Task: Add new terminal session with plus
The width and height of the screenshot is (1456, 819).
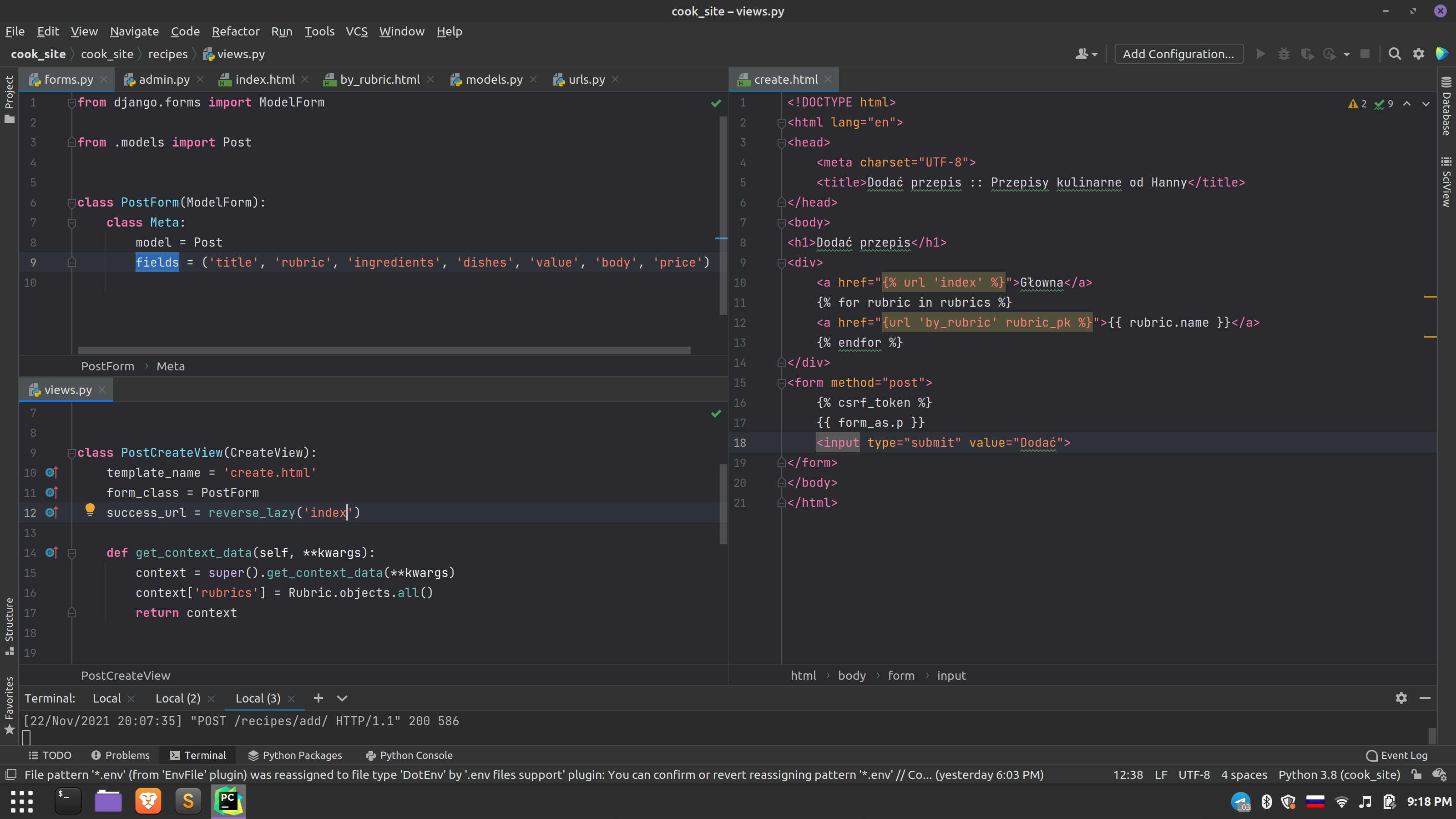Action: coord(318,698)
